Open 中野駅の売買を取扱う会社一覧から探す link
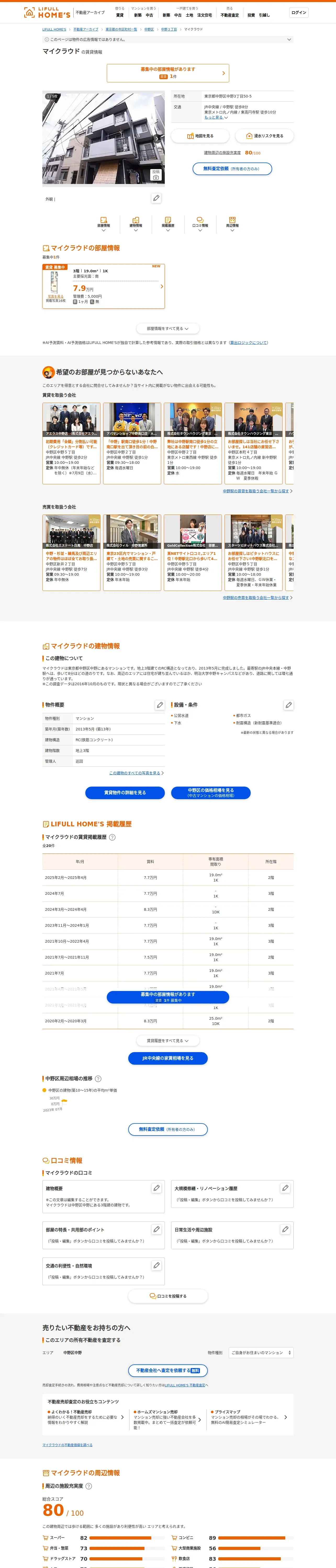The width and height of the screenshot is (336, 1568). (x=256, y=598)
